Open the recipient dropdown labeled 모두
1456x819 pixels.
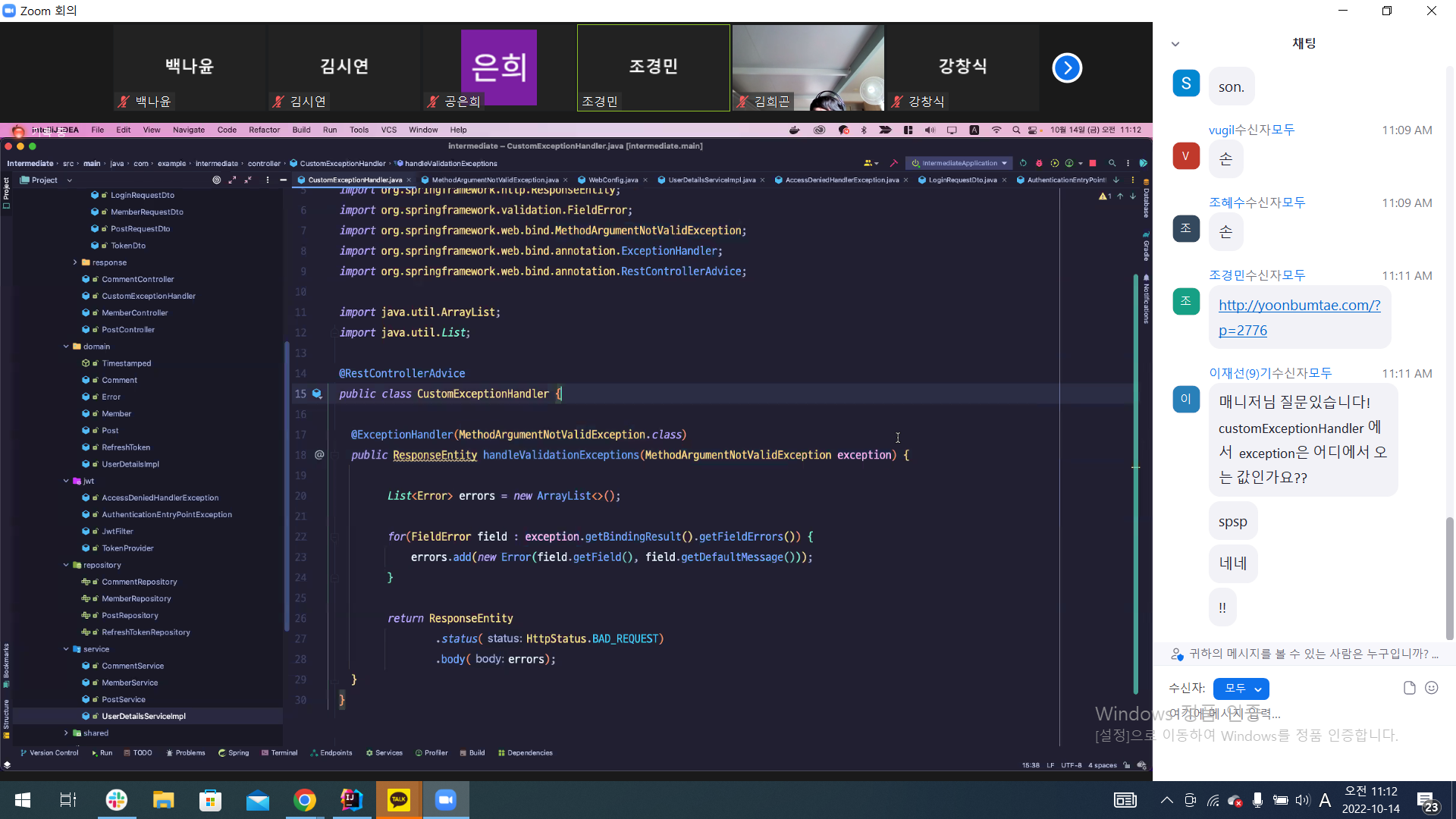click(x=1241, y=689)
